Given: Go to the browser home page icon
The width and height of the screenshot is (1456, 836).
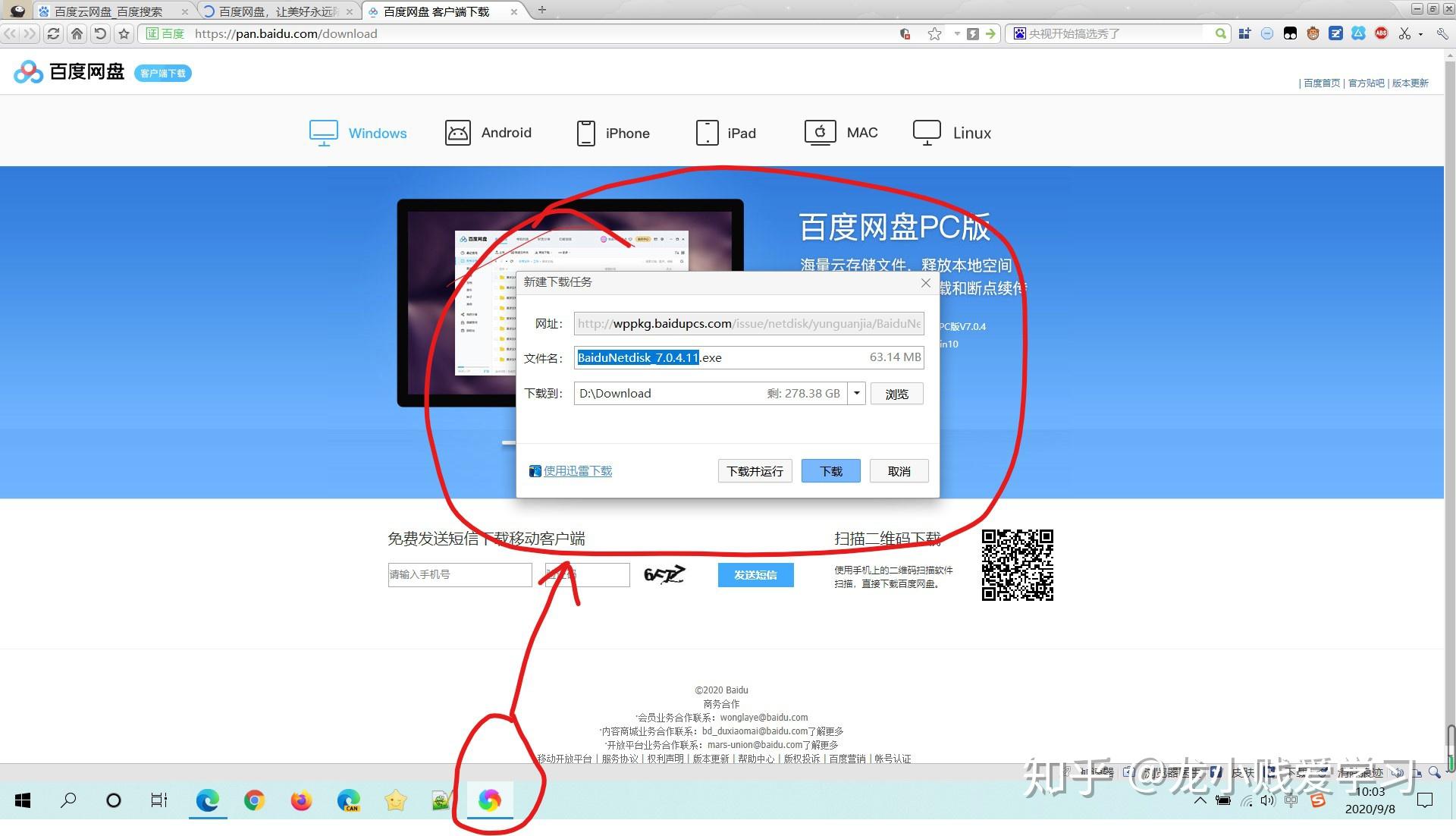Looking at the screenshot, I should (x=77, y=33).
